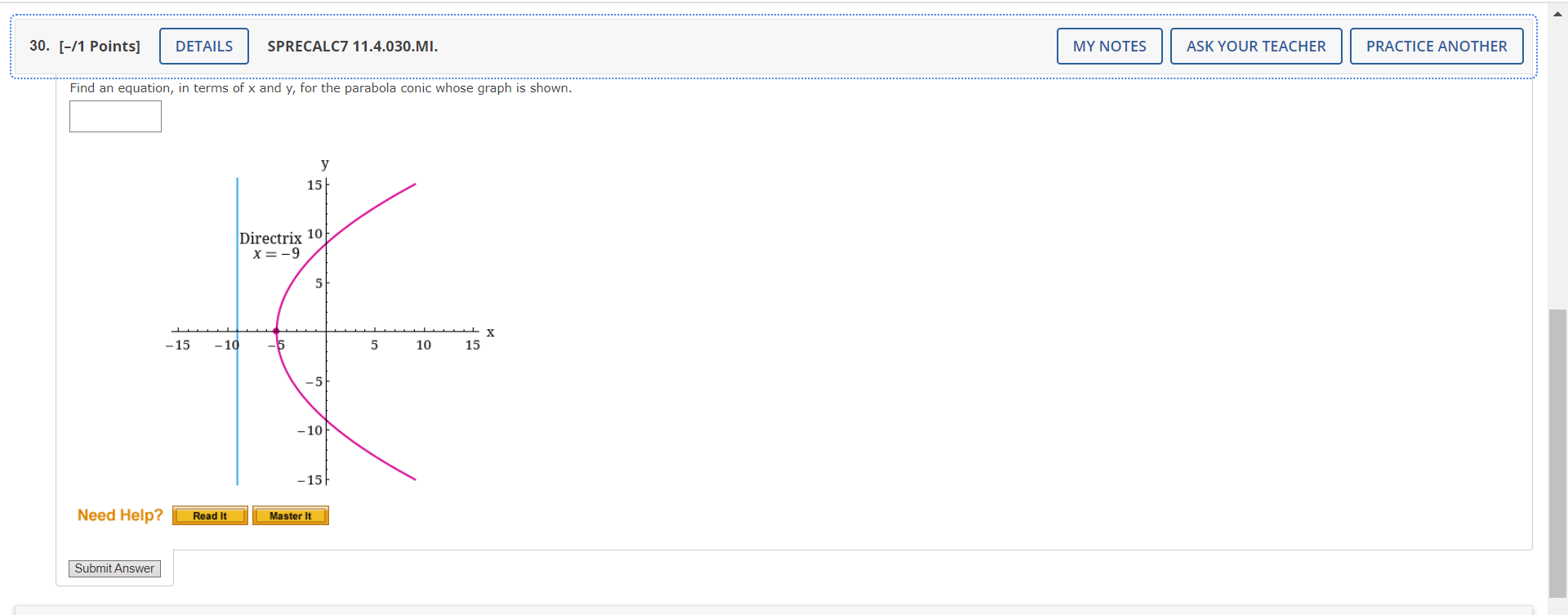The image size is (1568, 615).
Task: Click the question heading SPRECALC7 11.4.030.MI.
Action: click(x=352, y=46)
